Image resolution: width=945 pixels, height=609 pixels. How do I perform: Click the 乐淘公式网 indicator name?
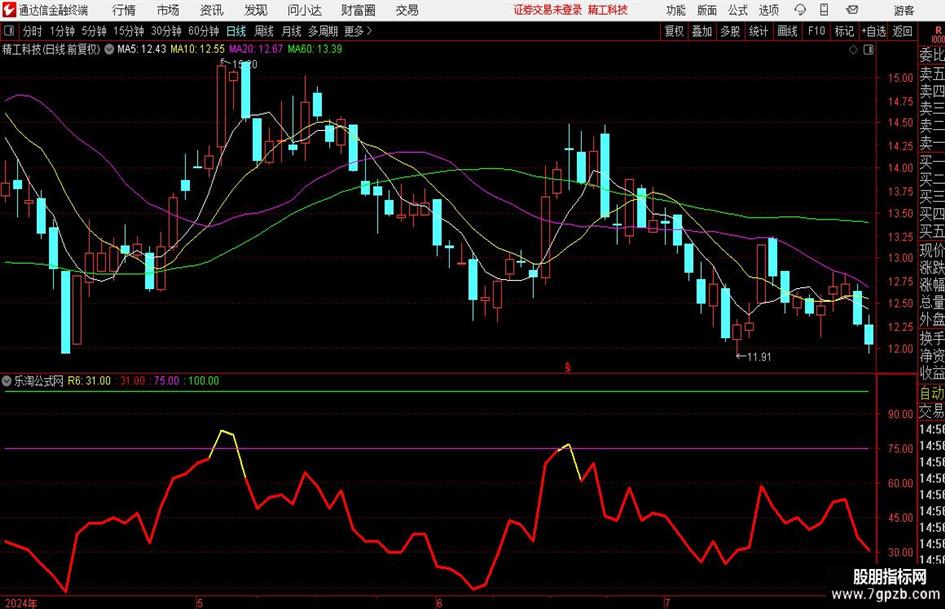[x=39, y=381]
